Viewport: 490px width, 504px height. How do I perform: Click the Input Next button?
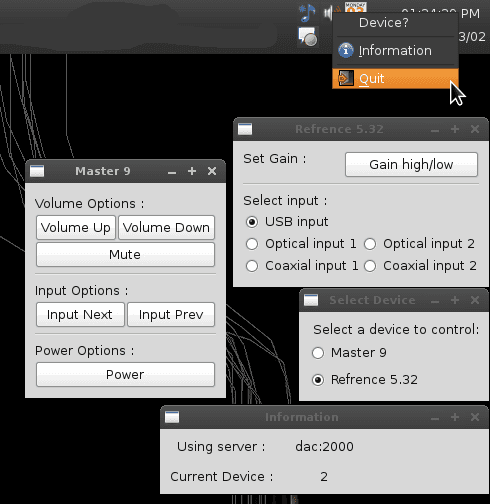tap(80, 315)
